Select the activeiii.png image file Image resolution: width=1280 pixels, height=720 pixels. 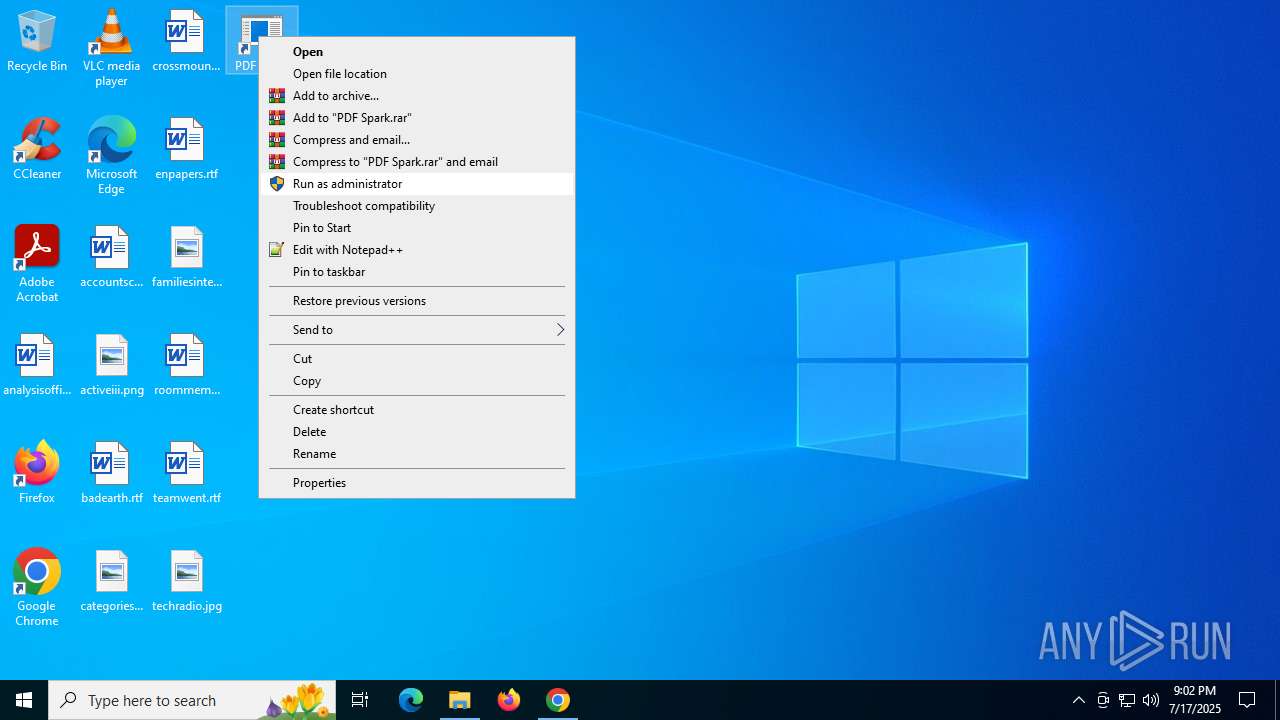111,366
